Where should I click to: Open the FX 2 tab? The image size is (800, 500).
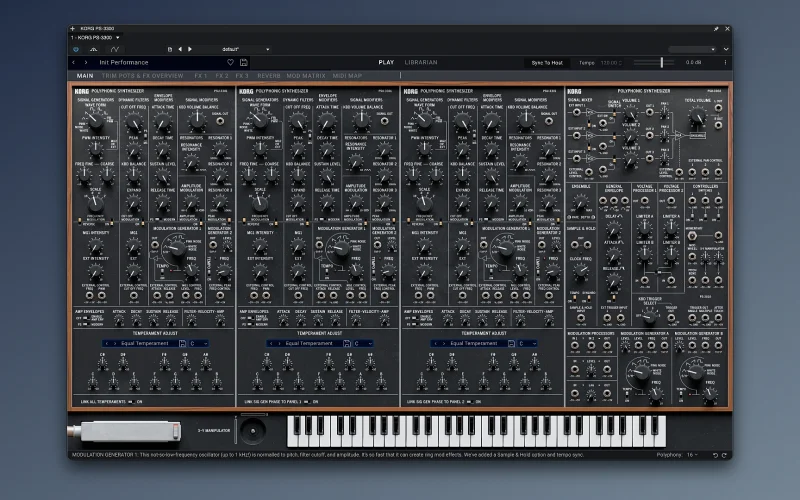(221, 76)
